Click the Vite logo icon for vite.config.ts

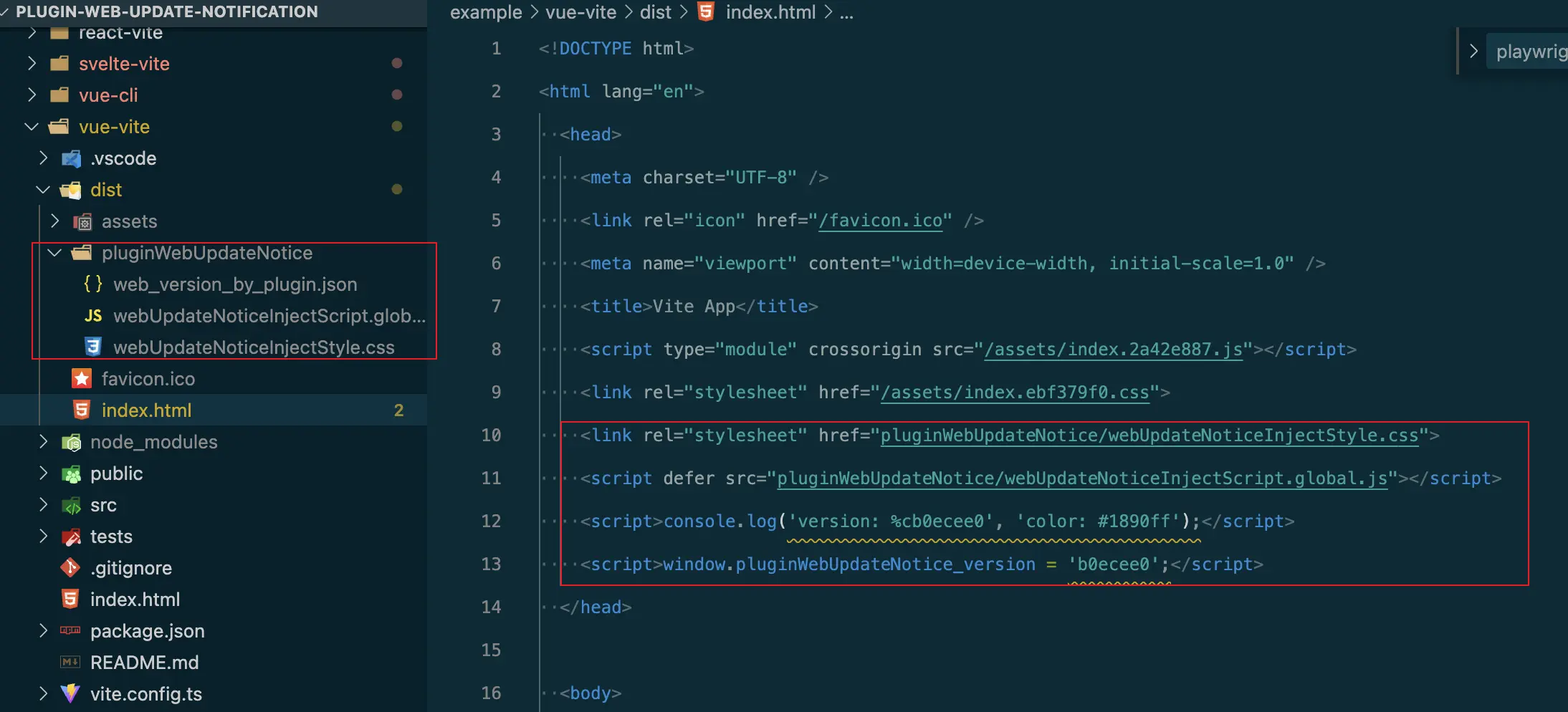[x=70, y=694]
